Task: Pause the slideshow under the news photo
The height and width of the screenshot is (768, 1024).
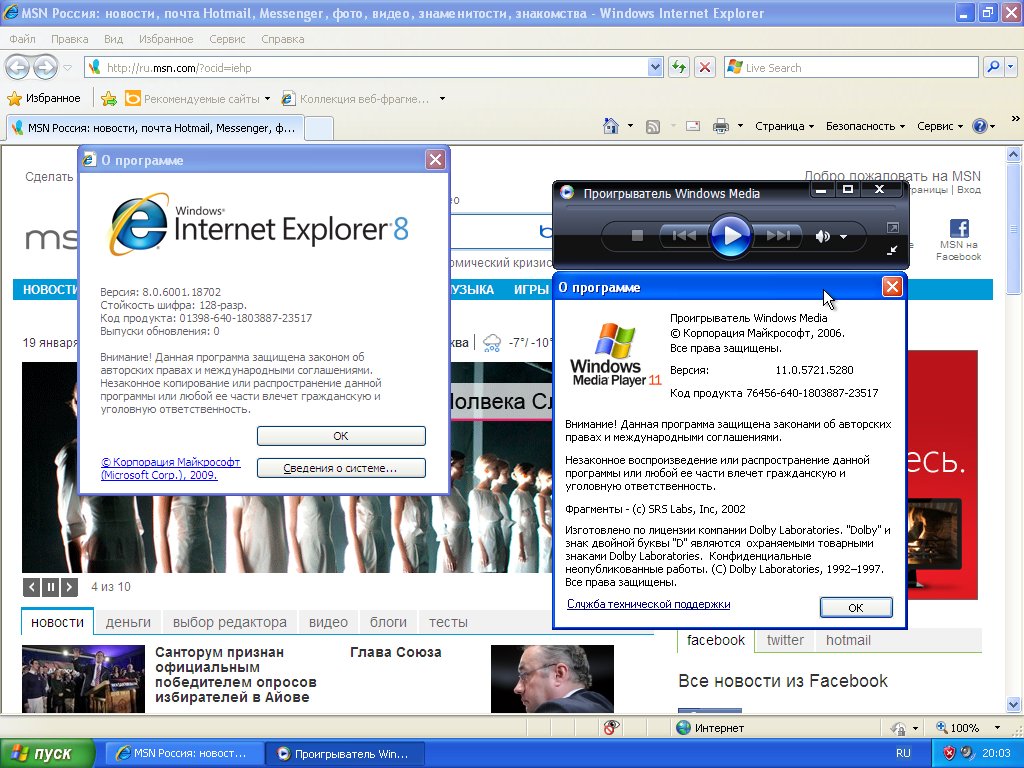Action: 50,587
